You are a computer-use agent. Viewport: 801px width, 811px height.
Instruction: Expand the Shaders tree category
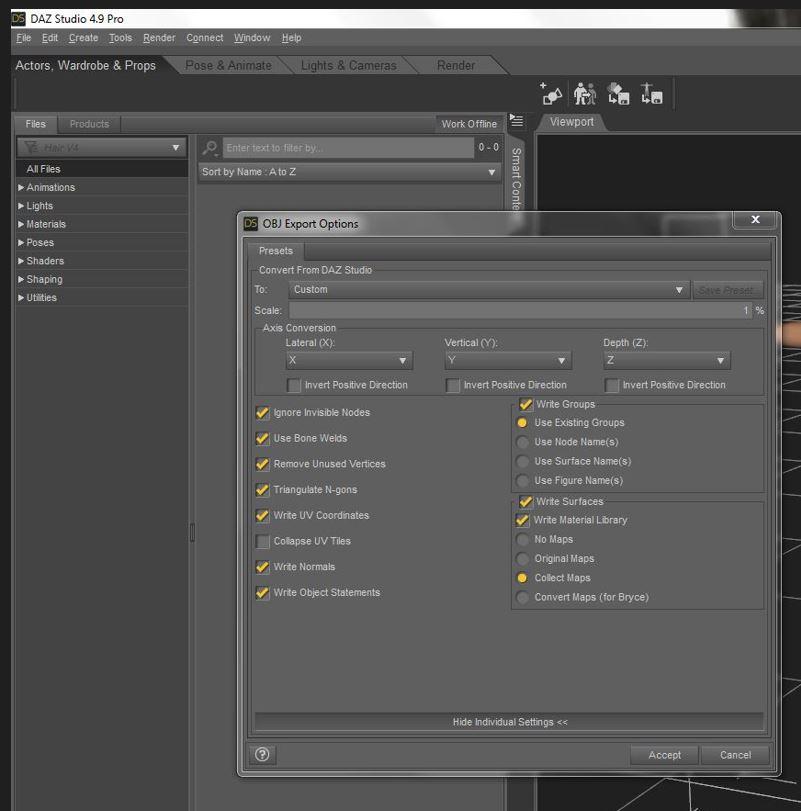click(x=21, y=261)
